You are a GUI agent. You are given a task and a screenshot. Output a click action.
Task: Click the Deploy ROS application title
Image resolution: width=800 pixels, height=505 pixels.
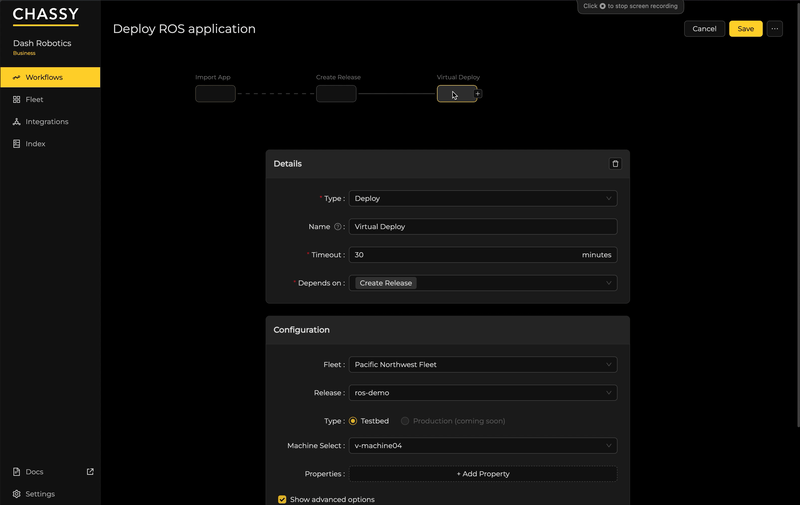coord(184,29)
